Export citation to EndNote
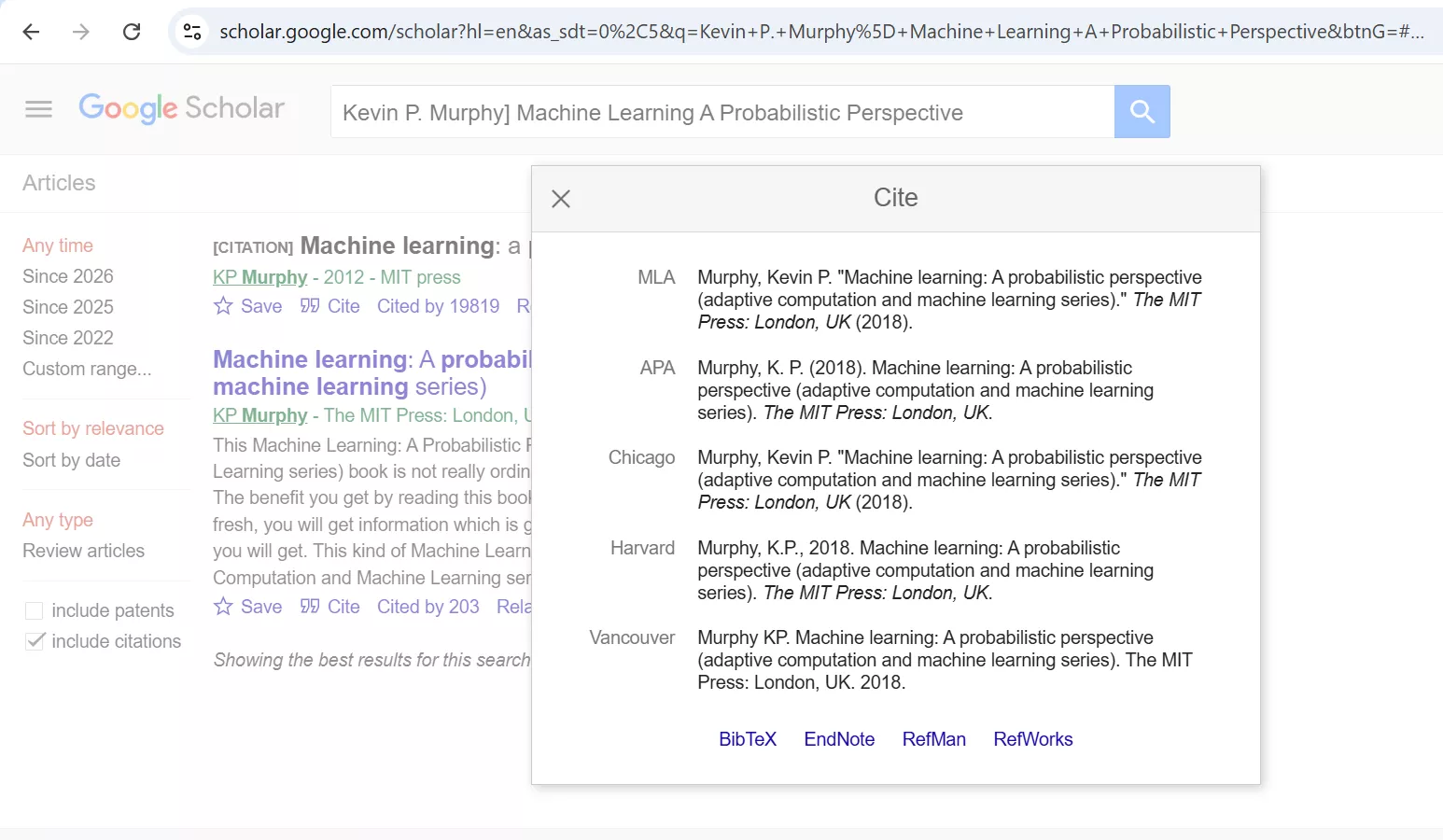 click(x=838, y=738)
